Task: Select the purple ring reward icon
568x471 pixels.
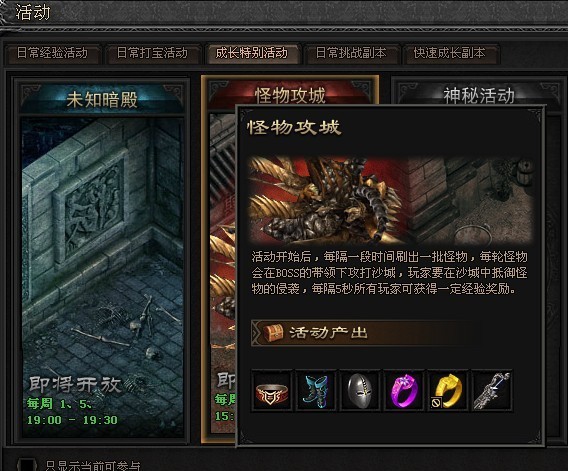Action: 404,390
